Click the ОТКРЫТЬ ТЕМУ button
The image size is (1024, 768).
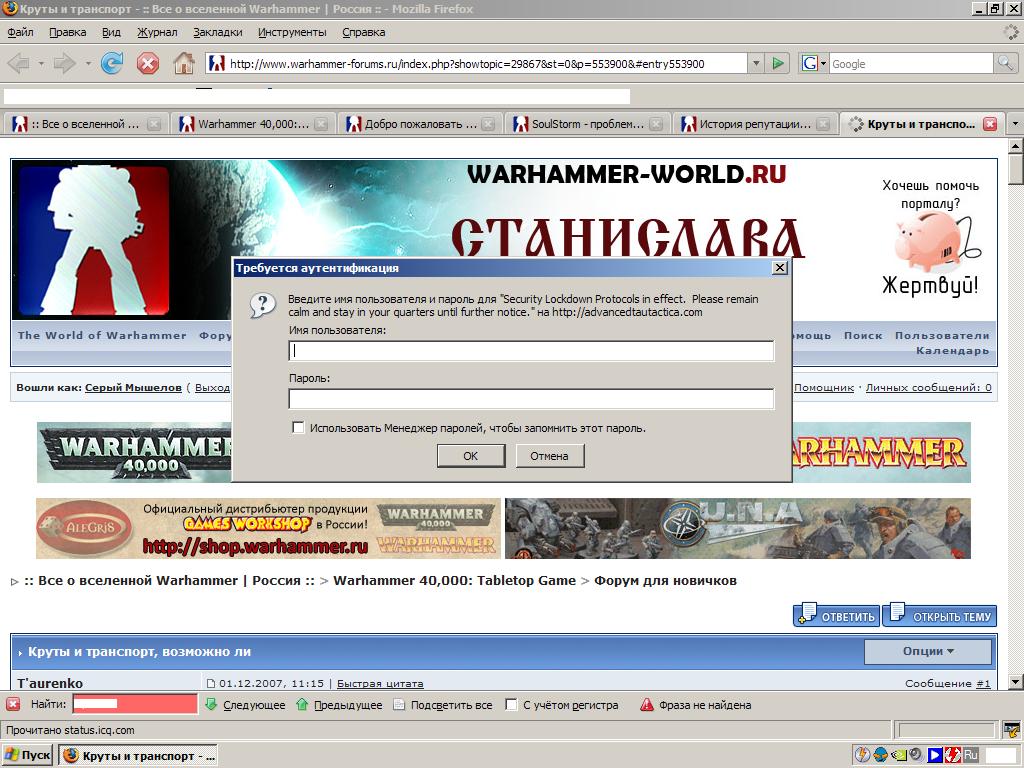(x=940, y=615)
